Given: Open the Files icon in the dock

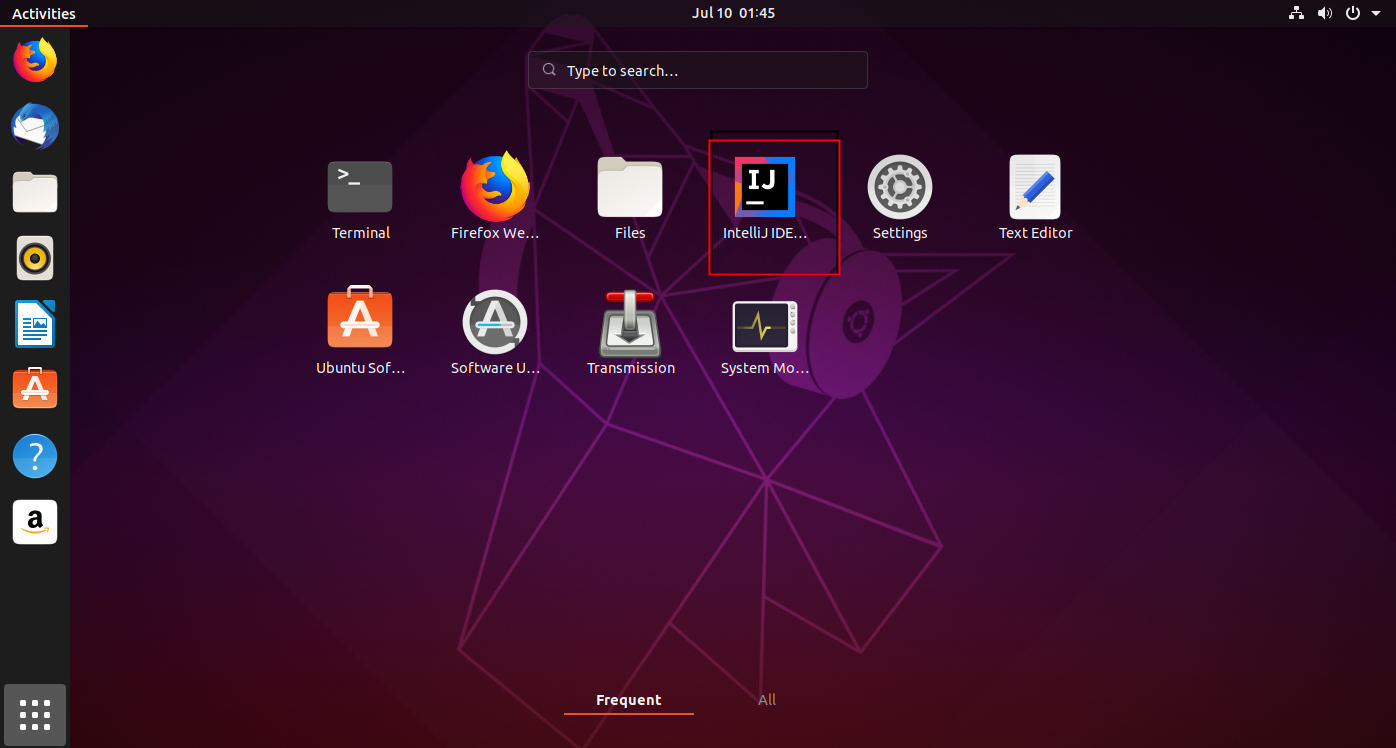Looking at the screenshot, I should pyautogui.click(x=35, y=192).
